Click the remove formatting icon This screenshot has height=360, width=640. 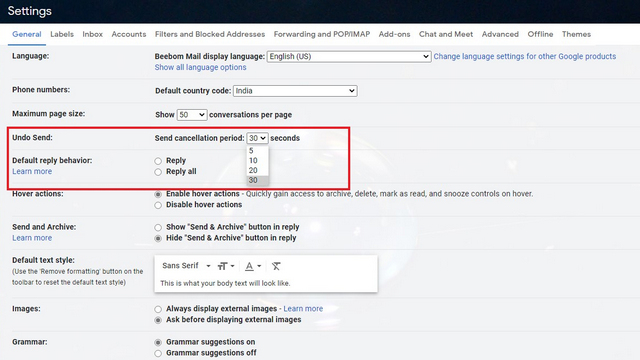point(276,266)
